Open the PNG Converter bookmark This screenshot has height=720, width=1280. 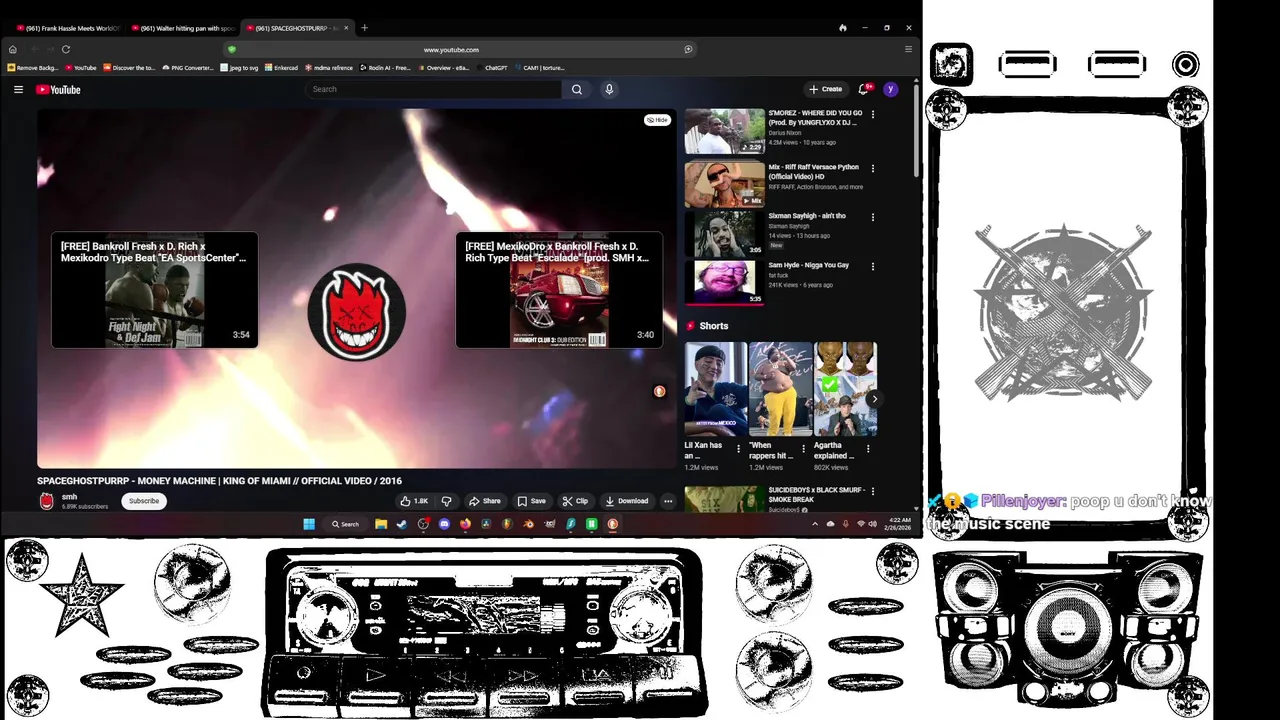coord(189,68)
